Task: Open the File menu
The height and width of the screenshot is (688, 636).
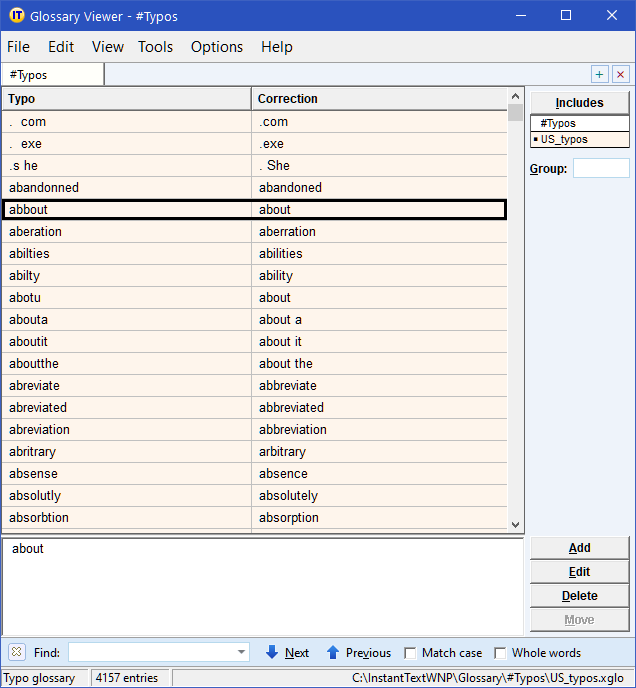Action: (18, 47)
